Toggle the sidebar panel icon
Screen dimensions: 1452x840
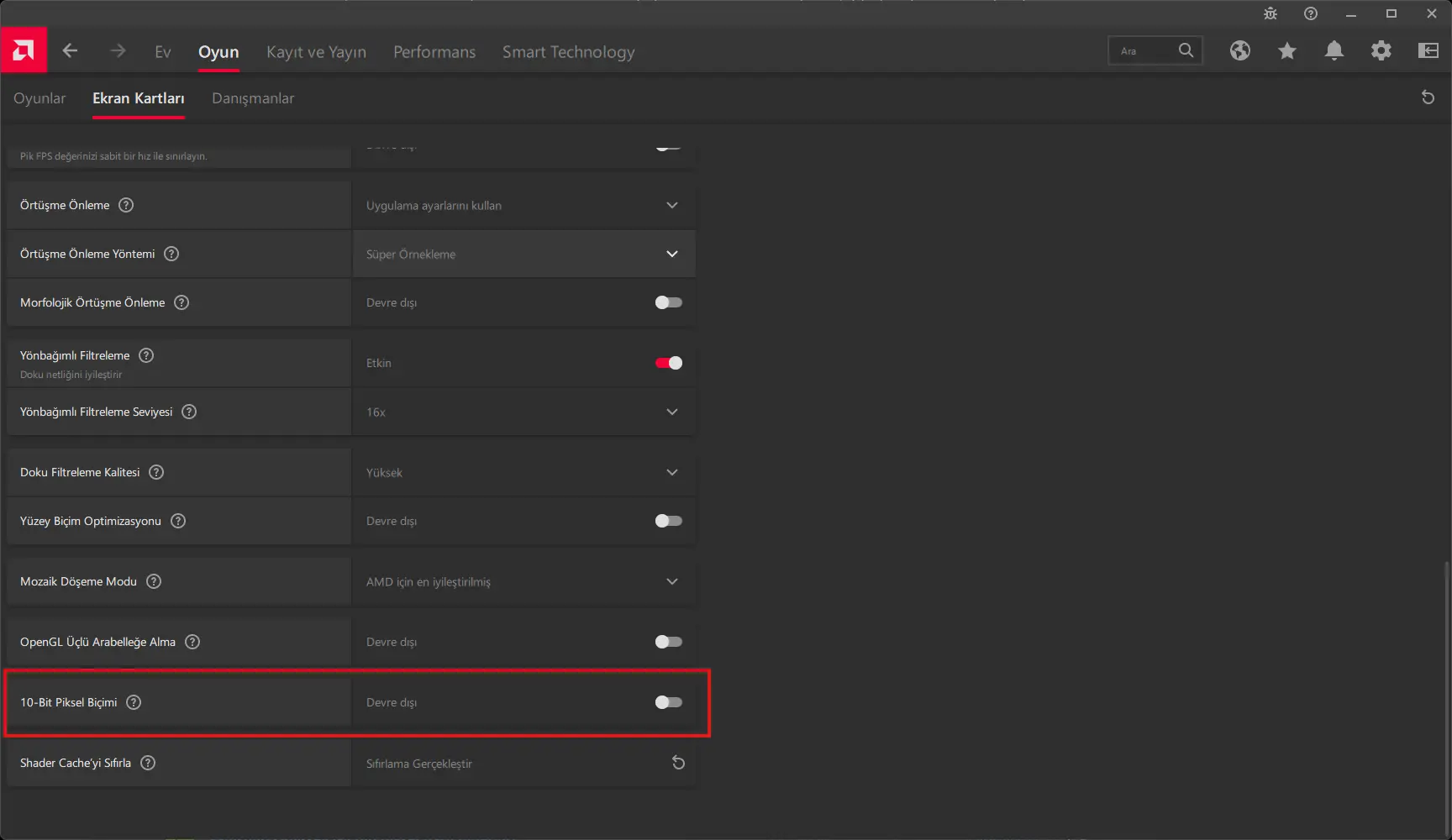[x=1428, y=51]
